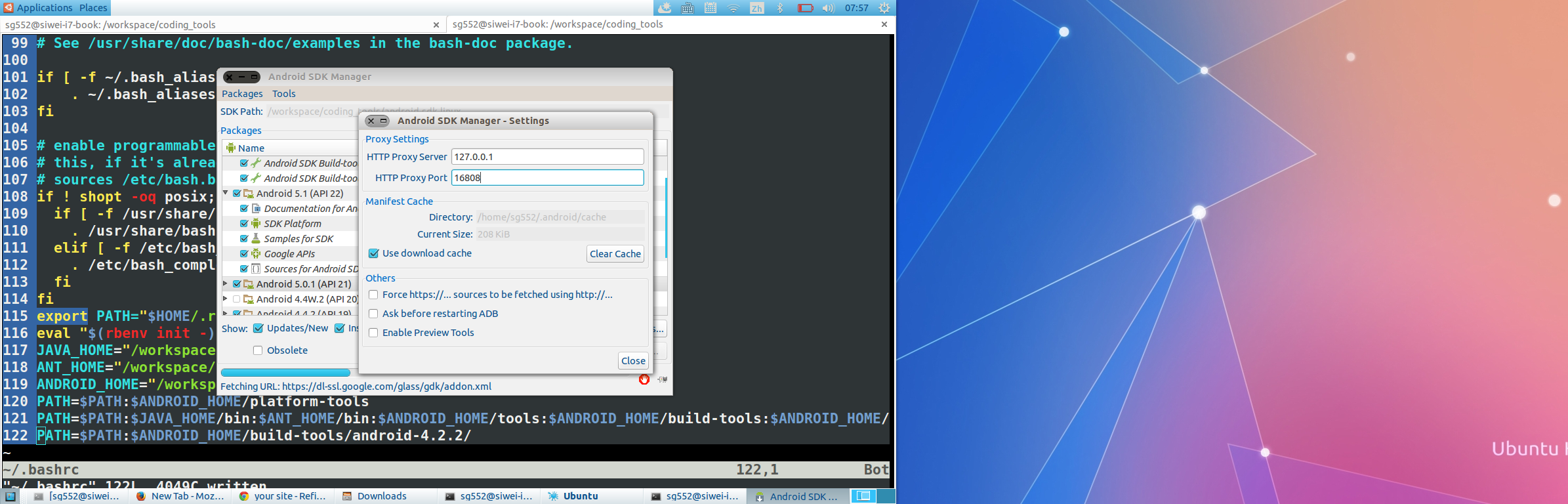
Task: Open the Places menu in top panel
Action: pos(93,8)
